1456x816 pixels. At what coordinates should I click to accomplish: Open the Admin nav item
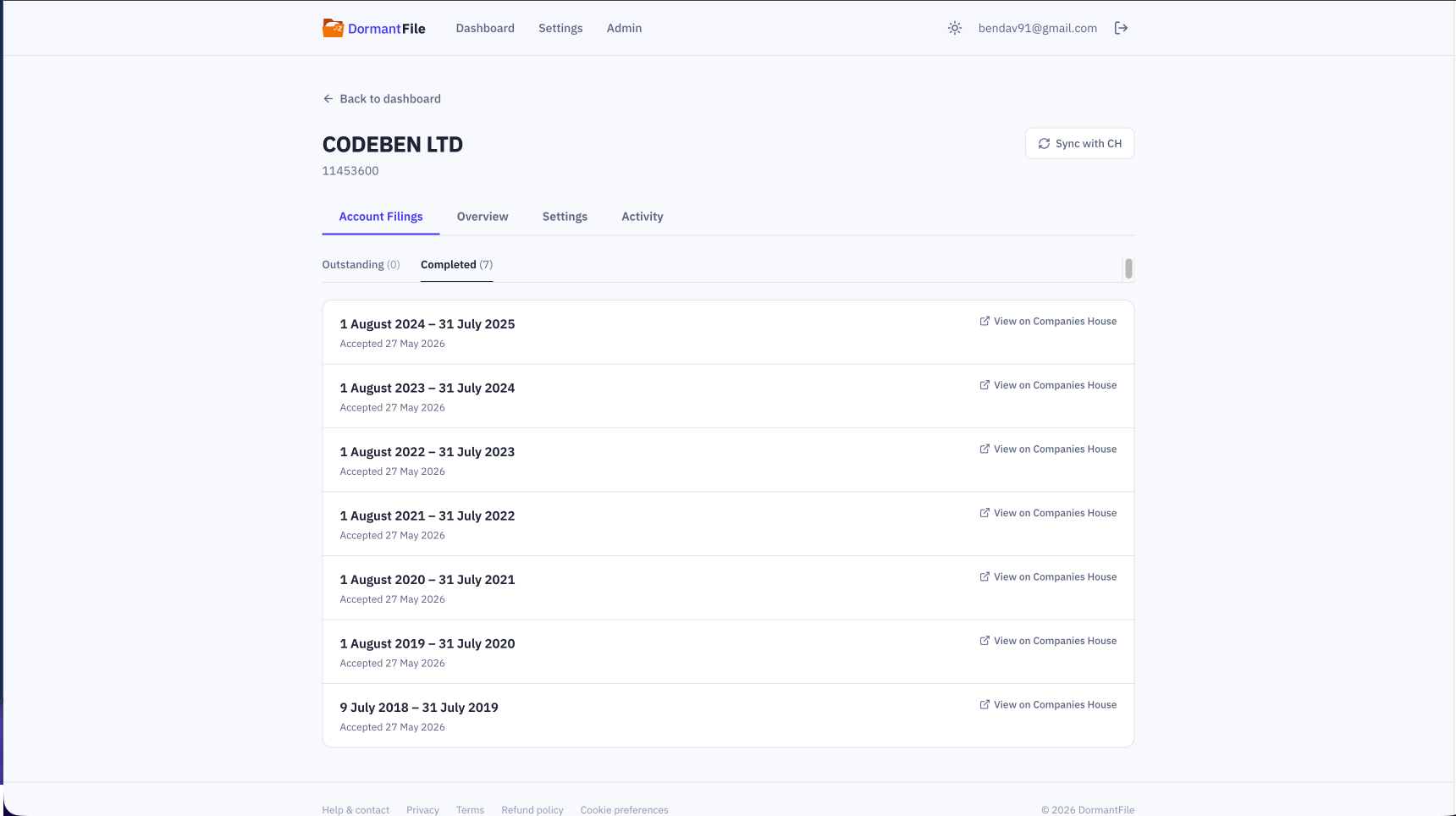pos(624,28)
